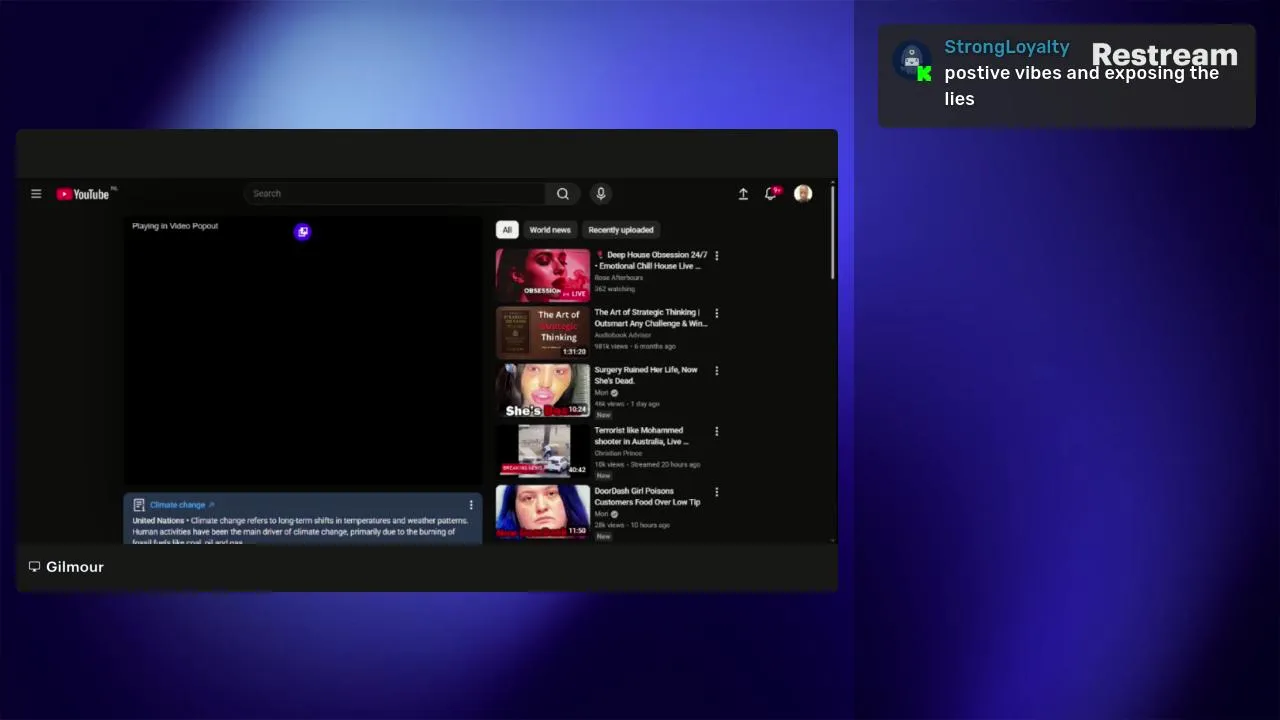Click the StrongLoyalty chat username
The width and height of the screenshot is (1280, 720).
point(1007,47)
